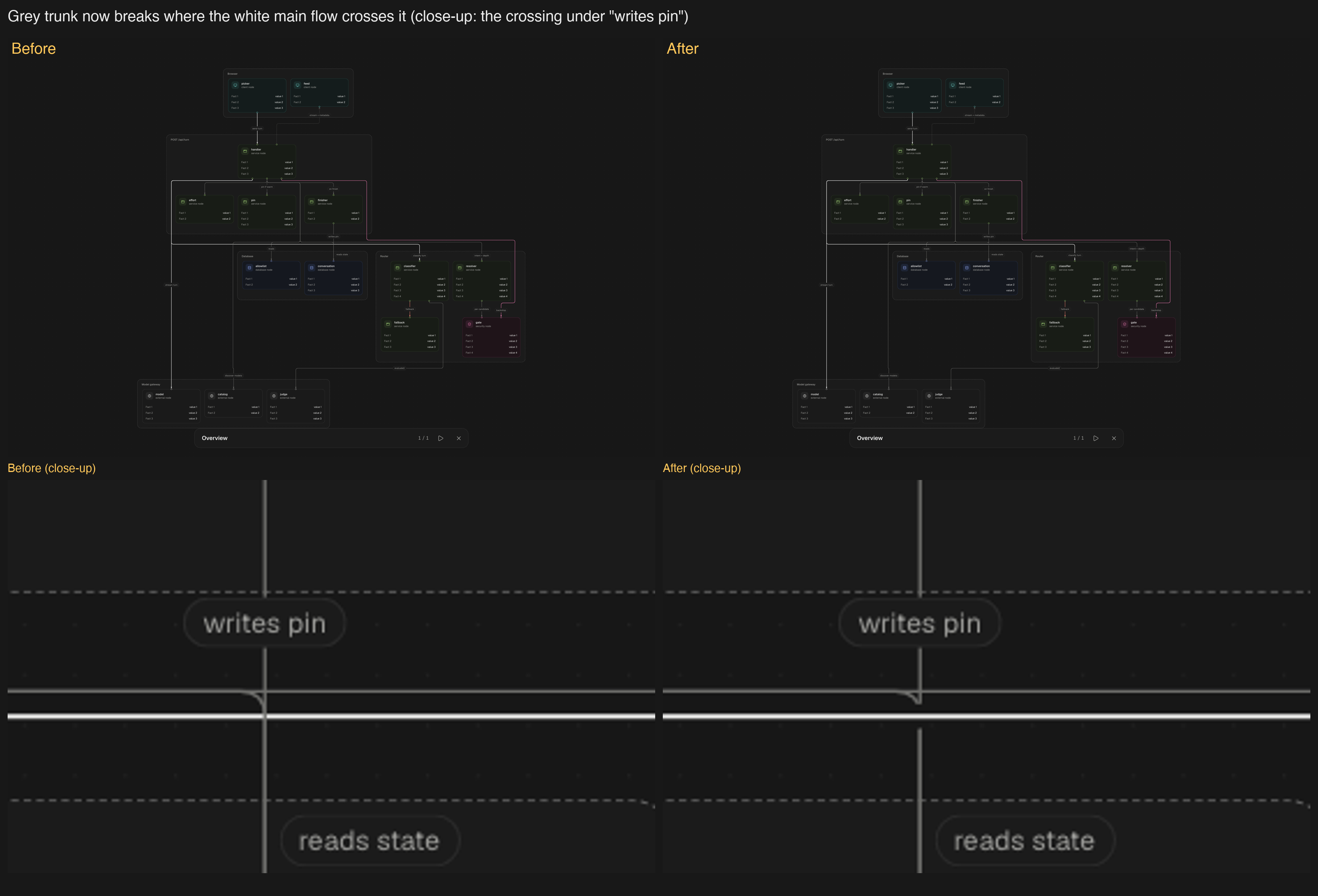
Task: Click "Model gateway" group title in Before diagram
Action: coord(151,384)
